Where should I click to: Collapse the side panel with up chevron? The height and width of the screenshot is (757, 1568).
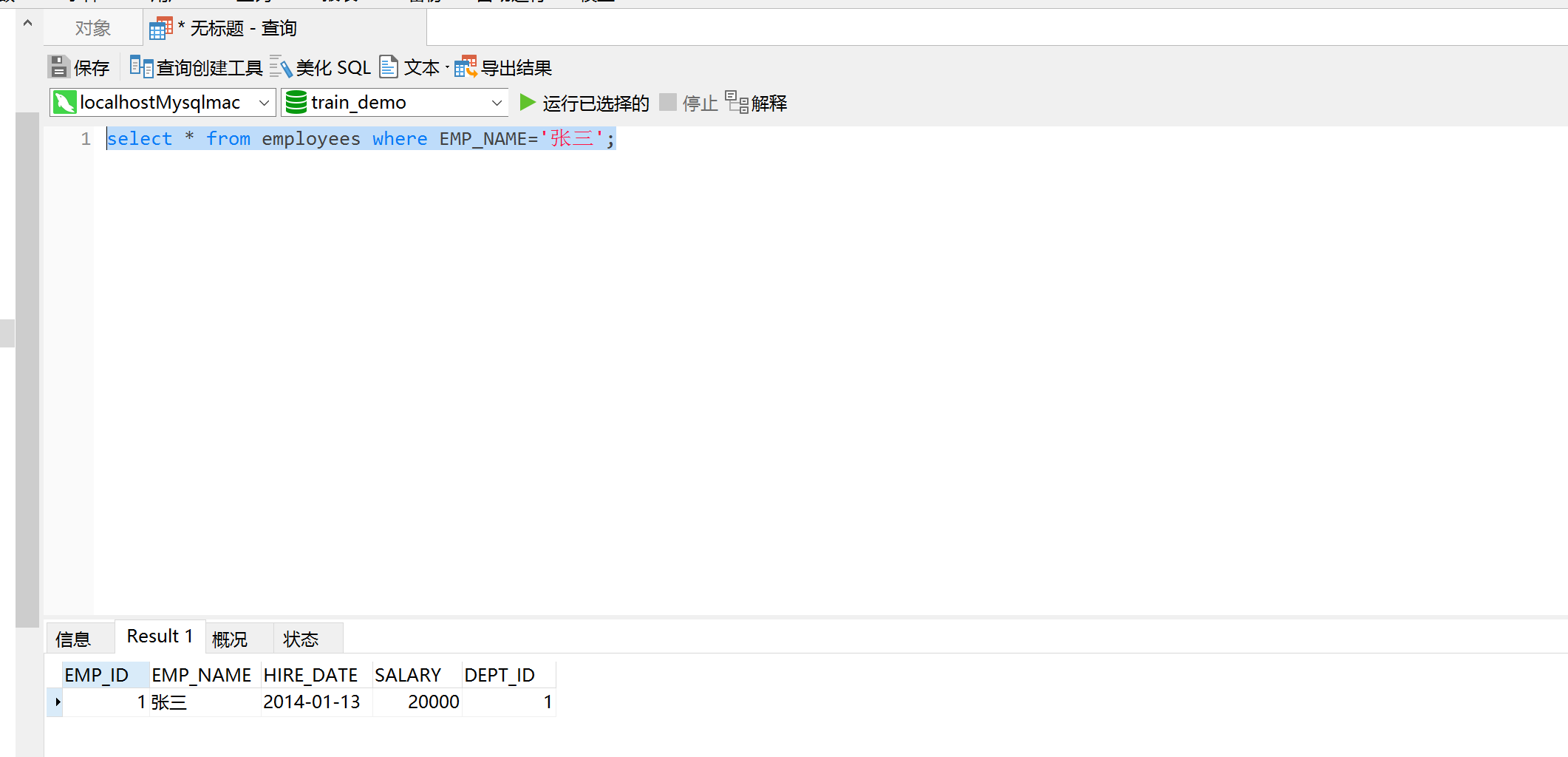pyautogui.click(x=27, y=23)
